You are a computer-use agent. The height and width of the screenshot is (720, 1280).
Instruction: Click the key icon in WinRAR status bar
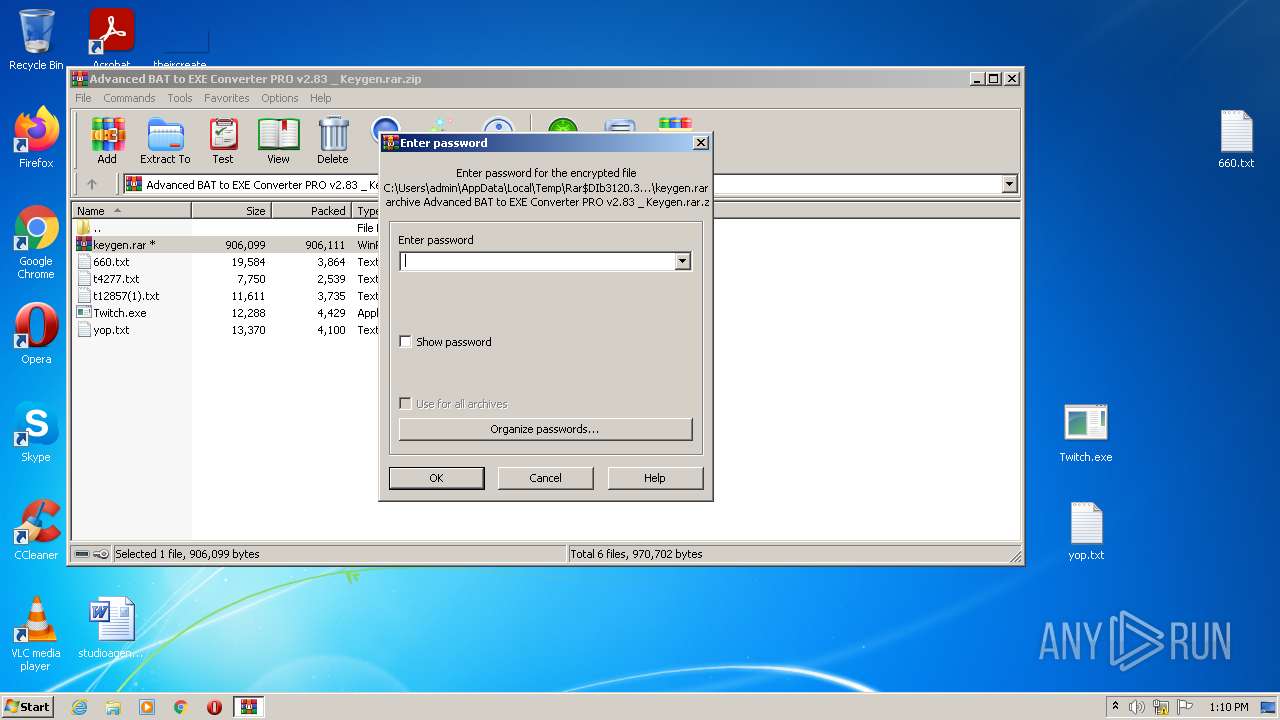(101, 554)
